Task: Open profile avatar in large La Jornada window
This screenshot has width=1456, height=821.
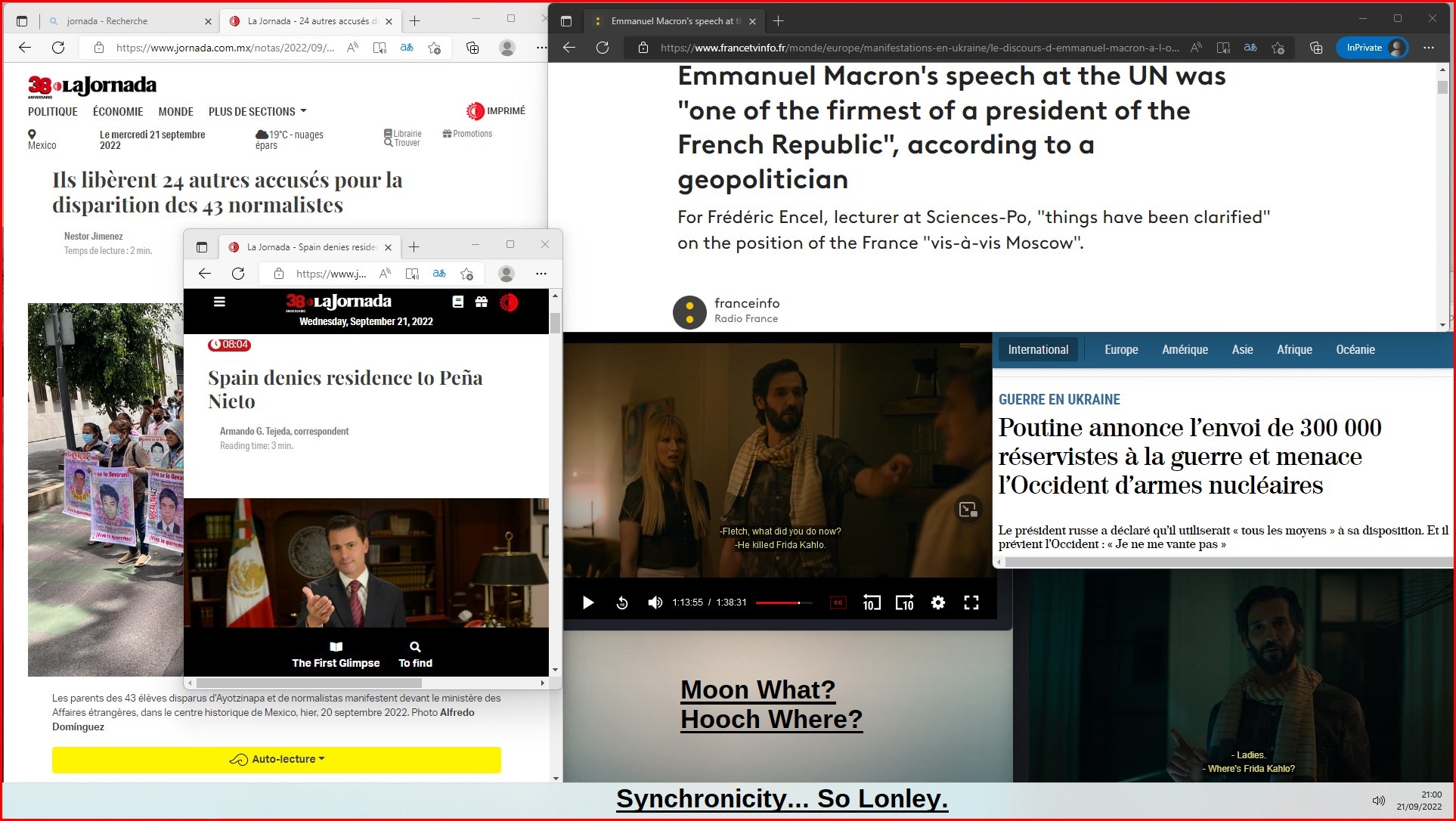Action: [507, 48]
